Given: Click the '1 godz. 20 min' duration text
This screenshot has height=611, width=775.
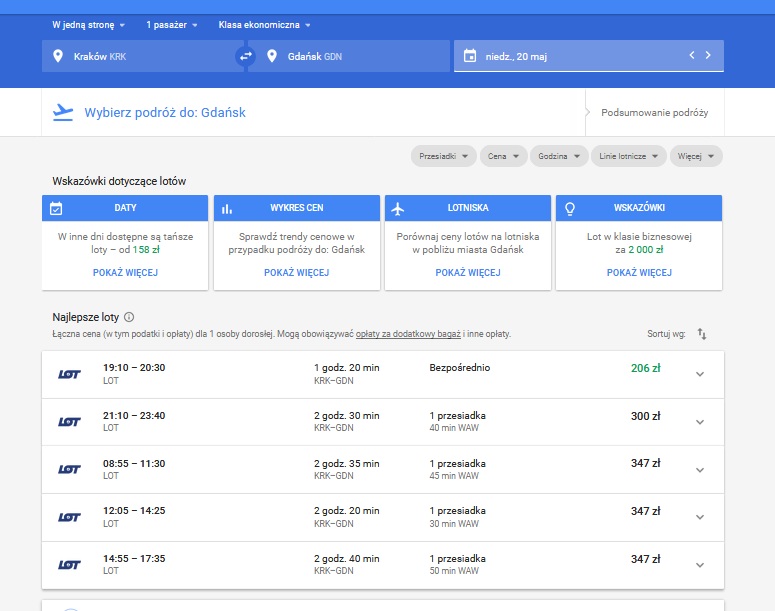Looking at the screenshot, I should coord(346,368).
